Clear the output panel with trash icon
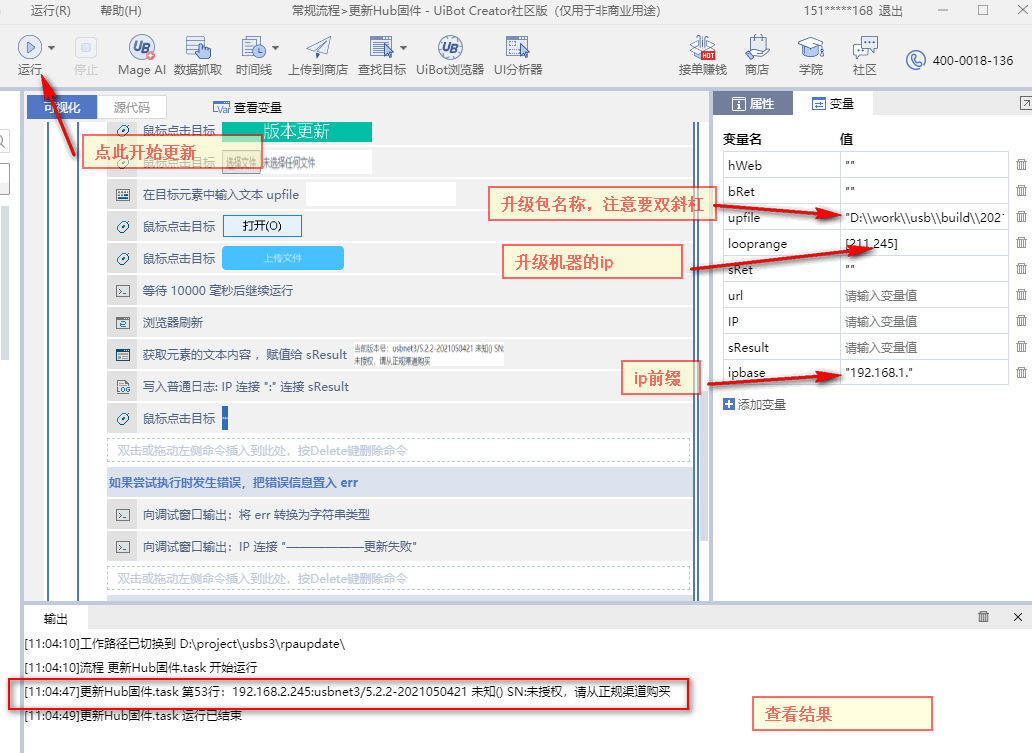 (983, 617)
